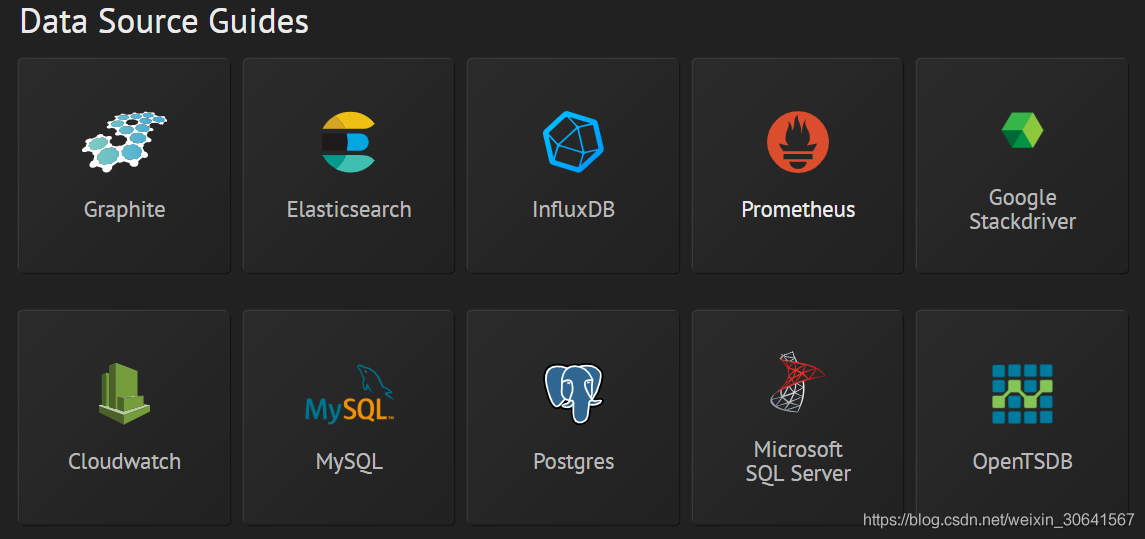Click the Cloudwatch green building icon

coord(124,394)
